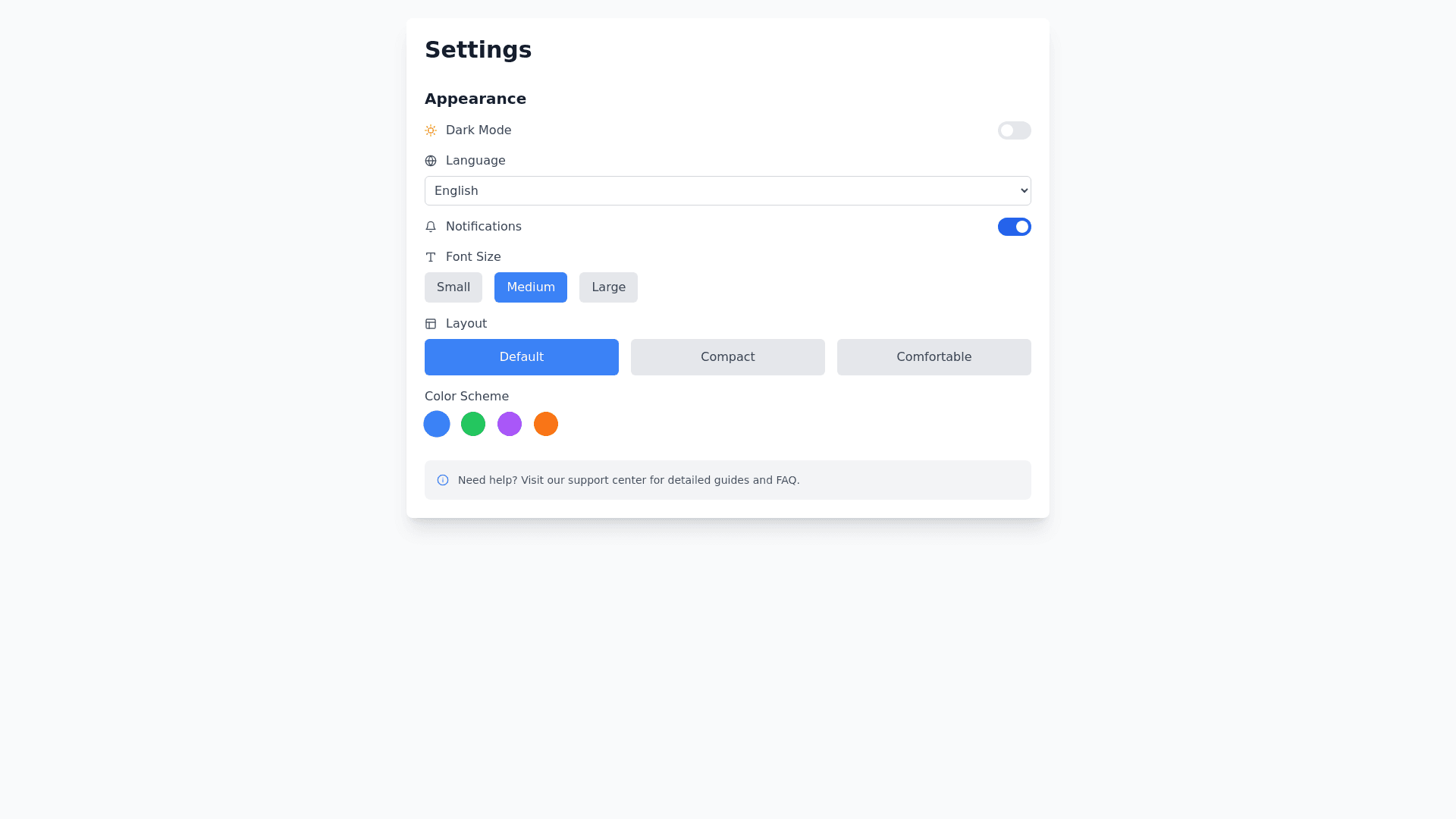
Task: Click the layout grid icon
Action: [431, 324]
